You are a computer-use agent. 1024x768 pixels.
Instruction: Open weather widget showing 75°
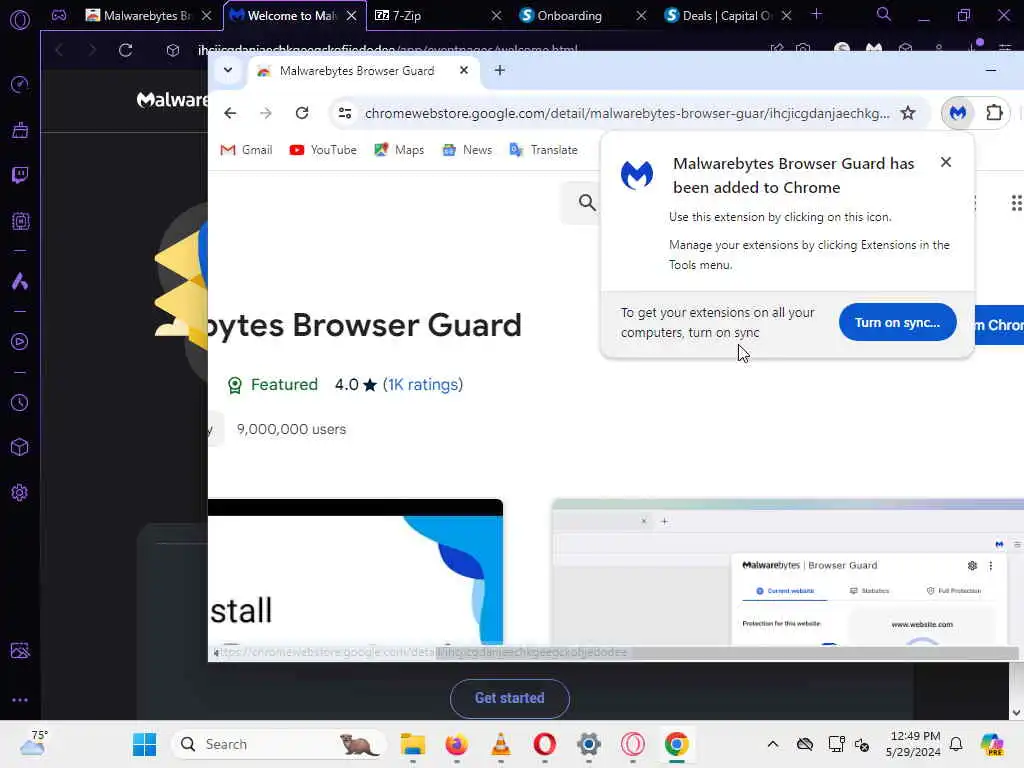click(33, 743)
